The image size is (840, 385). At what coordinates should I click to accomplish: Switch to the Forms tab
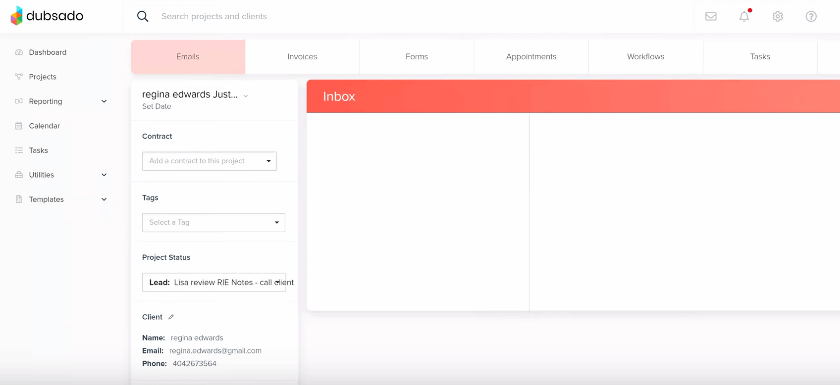[x=417, y=57]
